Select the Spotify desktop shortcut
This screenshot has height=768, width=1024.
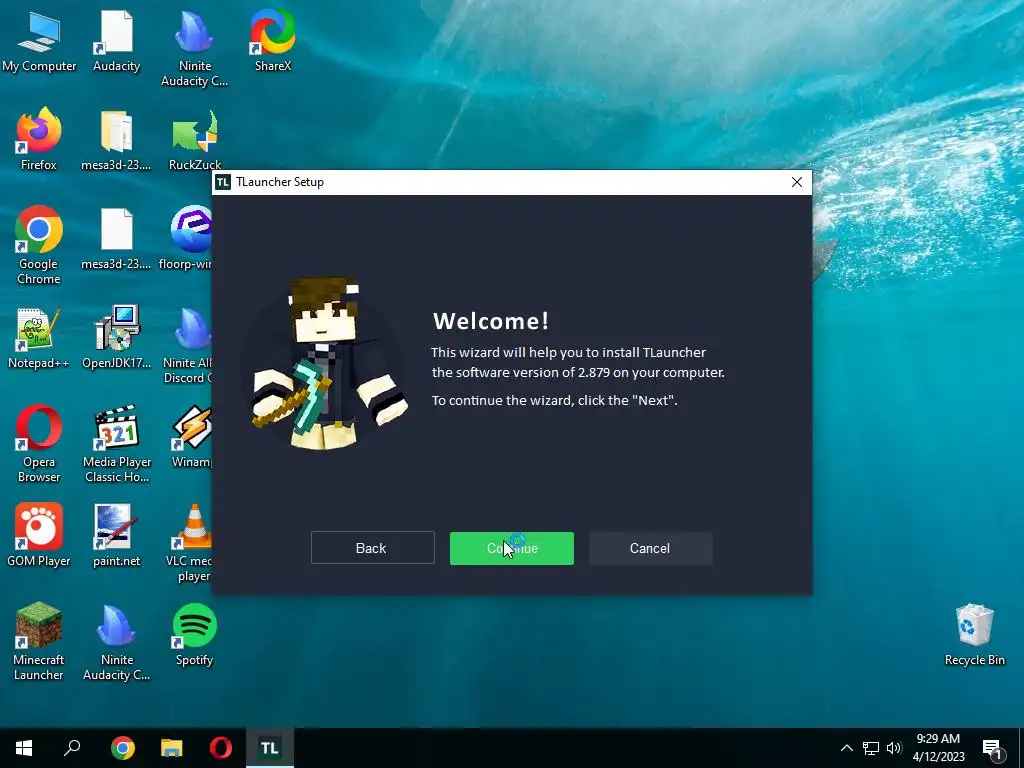click(x=195, y=635)
